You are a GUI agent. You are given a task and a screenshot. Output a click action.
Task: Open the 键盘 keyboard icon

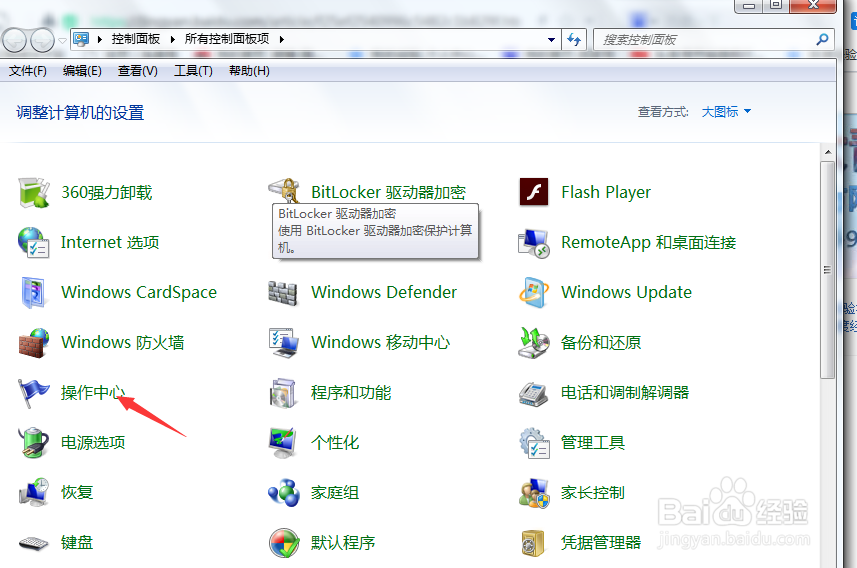pos(34,543)
